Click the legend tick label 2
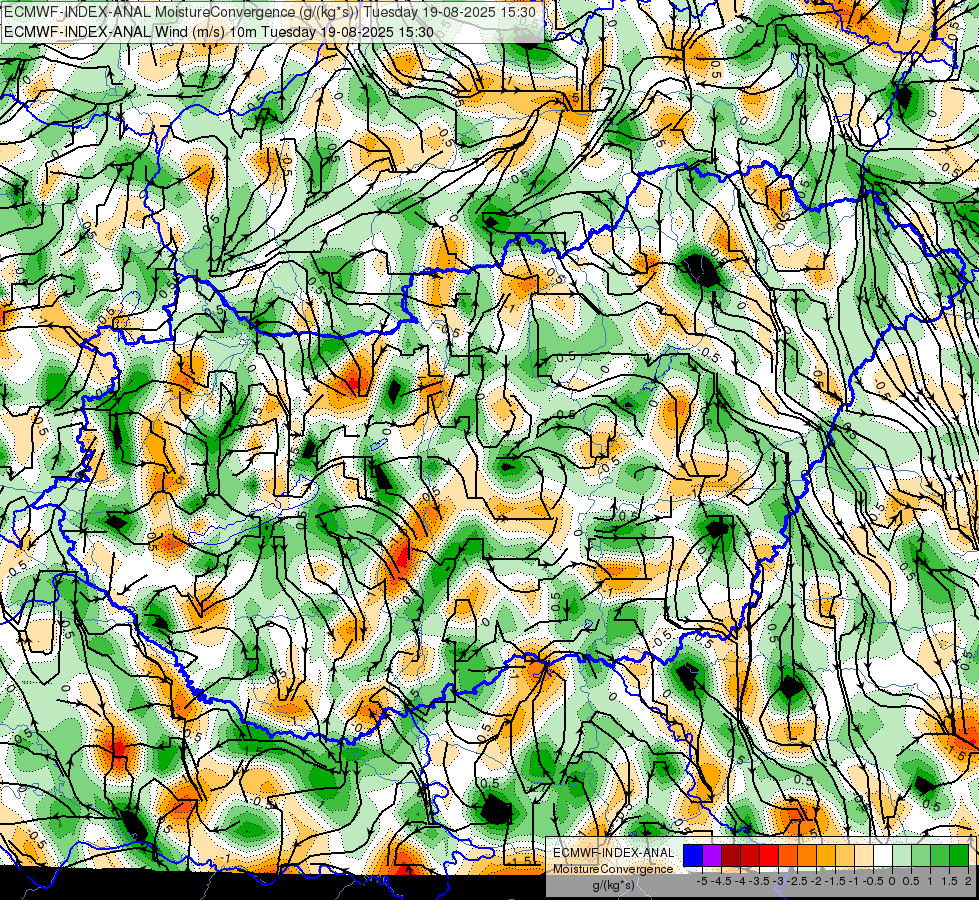 pos(968,881)
